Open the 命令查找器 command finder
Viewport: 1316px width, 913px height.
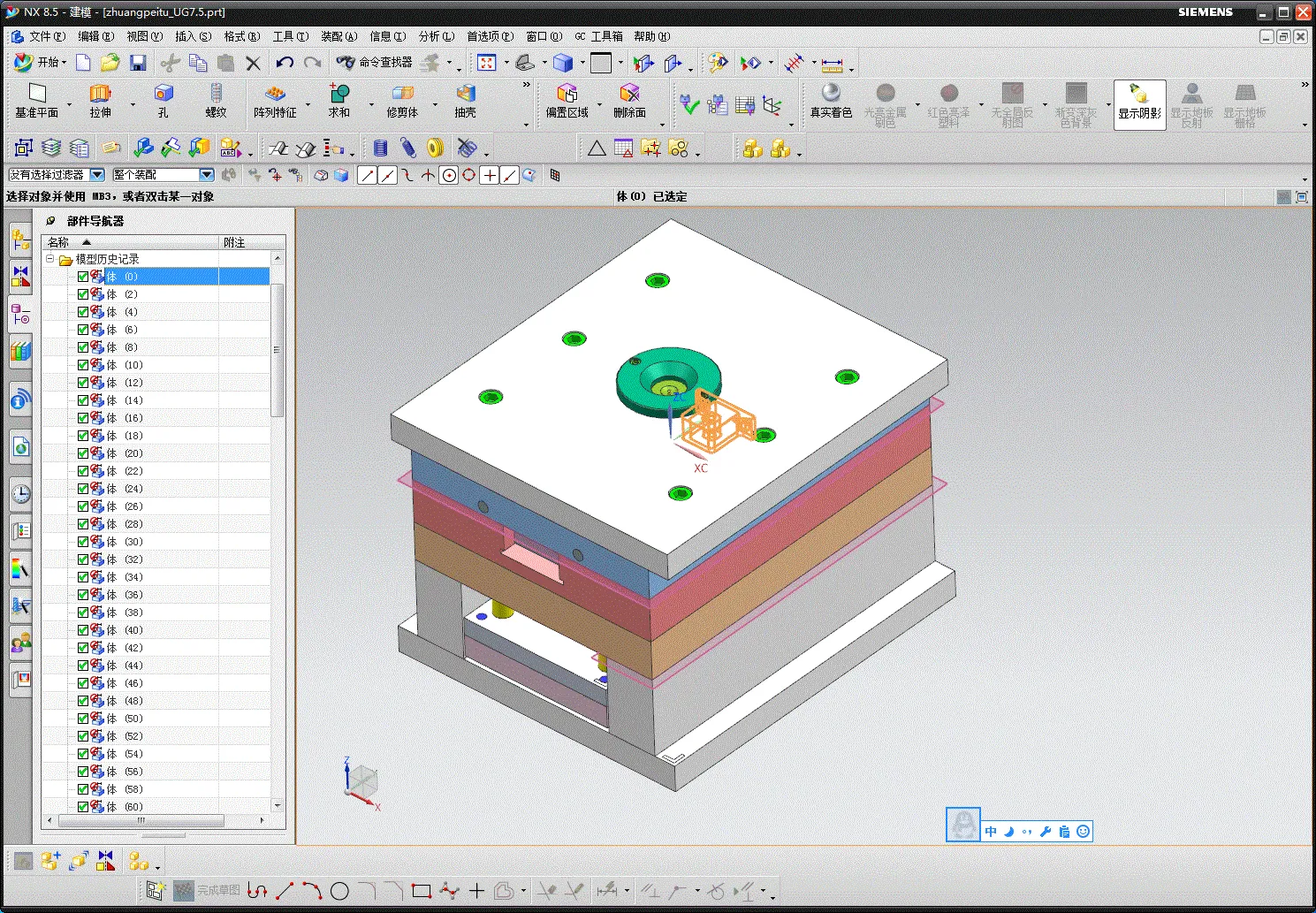pos(375,62)
